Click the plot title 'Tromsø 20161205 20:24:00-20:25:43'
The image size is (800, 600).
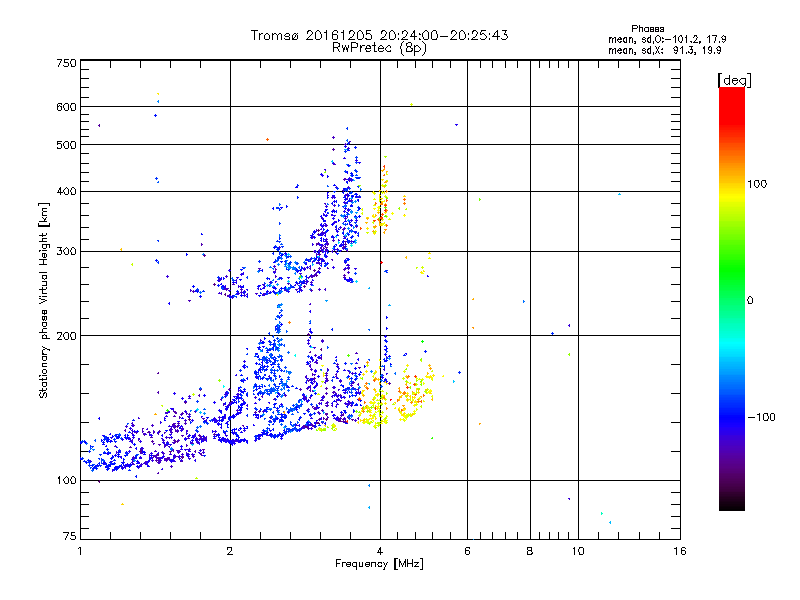(x=379, y=35)
